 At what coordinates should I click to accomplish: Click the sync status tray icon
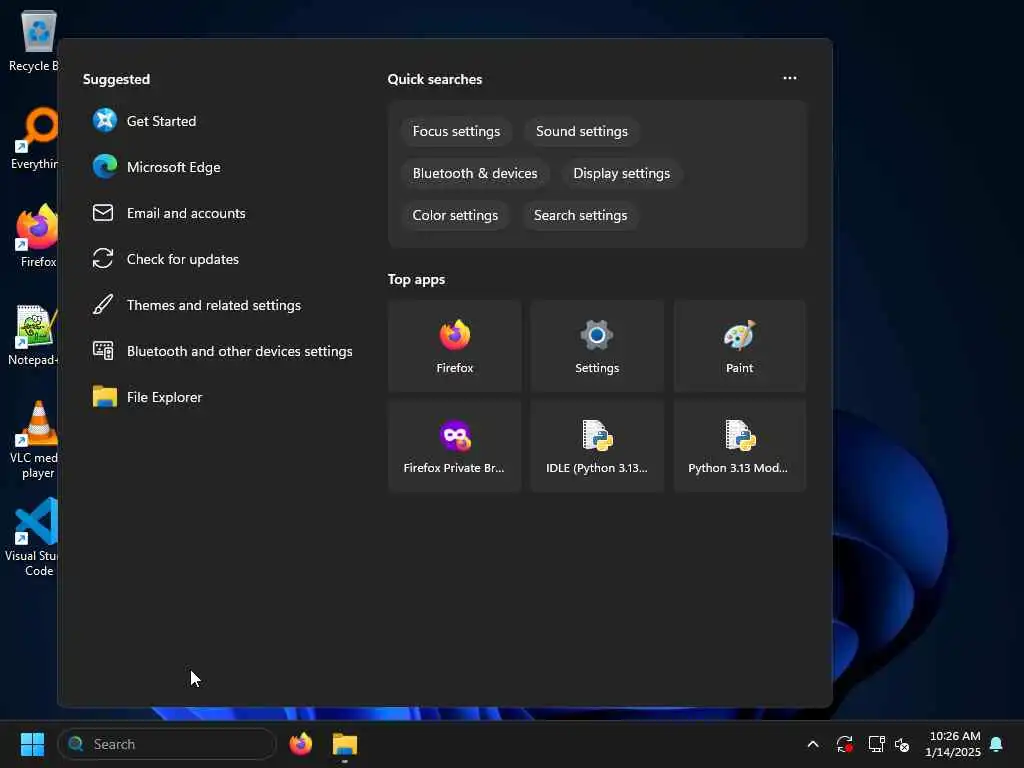pos(844,744)
